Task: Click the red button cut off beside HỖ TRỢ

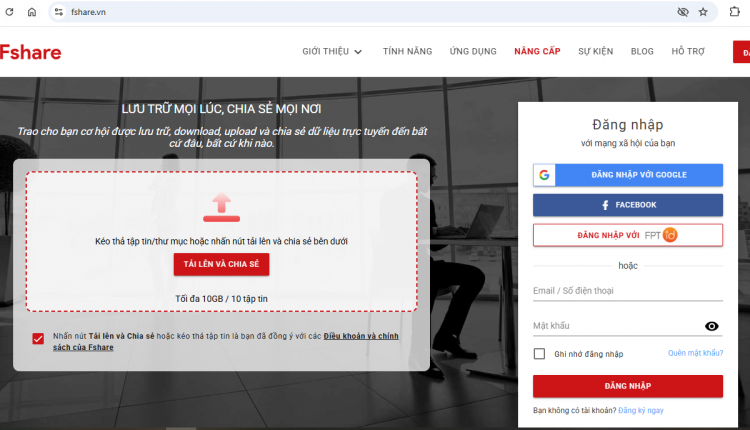Action: (x=742, y=52)
